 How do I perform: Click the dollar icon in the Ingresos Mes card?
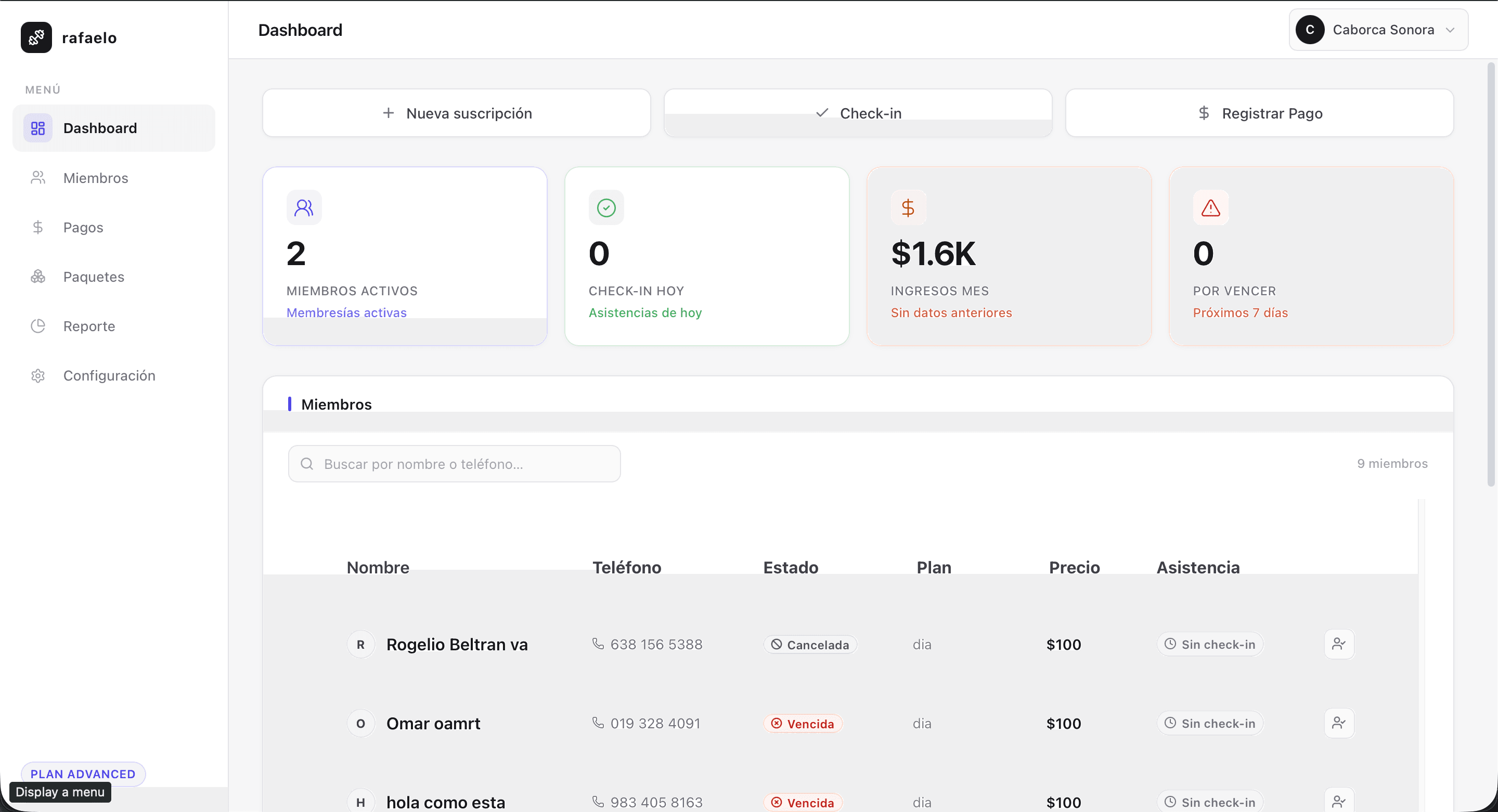(x=908, y=207)
